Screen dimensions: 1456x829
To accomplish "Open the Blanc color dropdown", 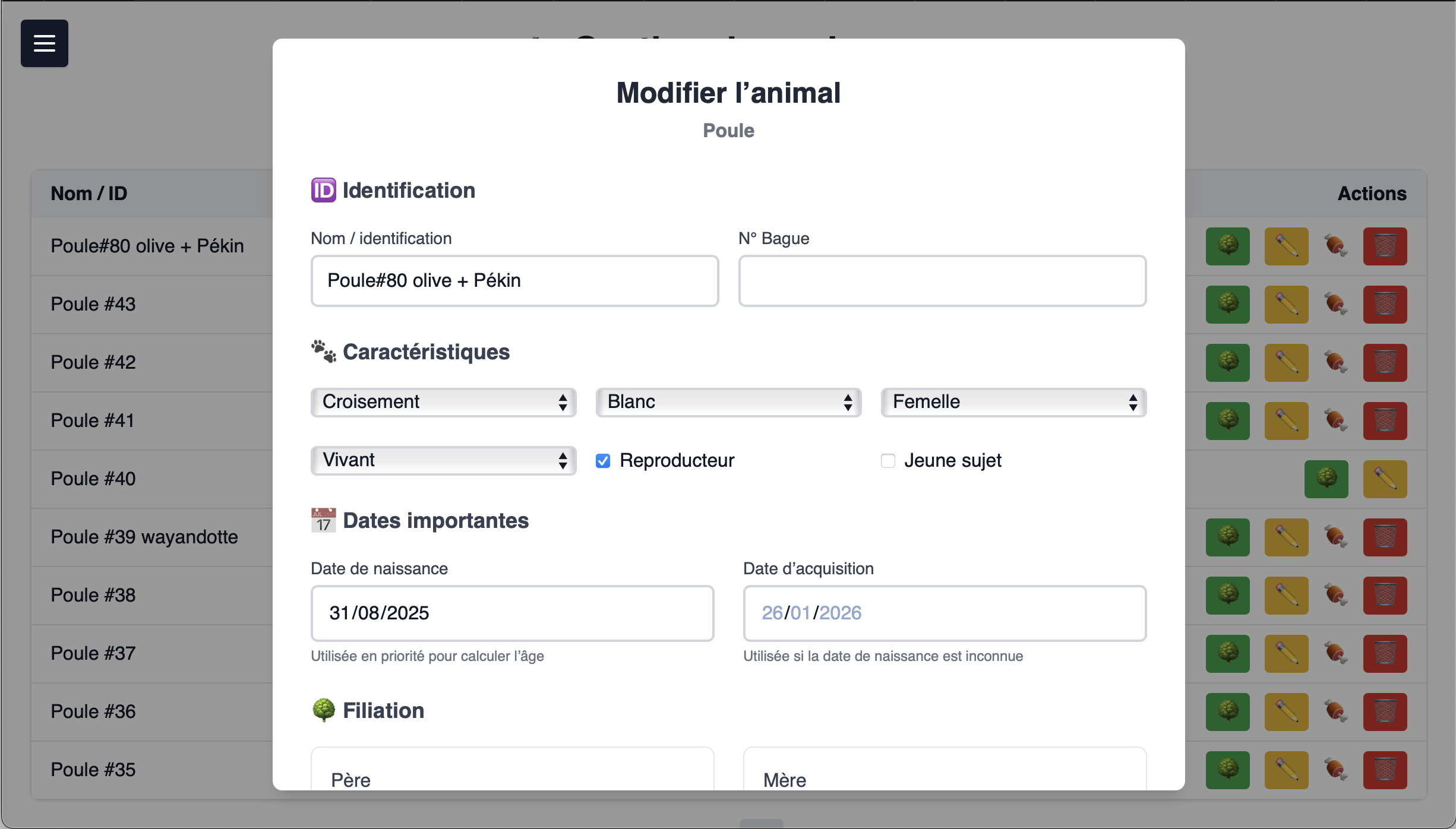I will pyautogui.click(x=728, y=402).
